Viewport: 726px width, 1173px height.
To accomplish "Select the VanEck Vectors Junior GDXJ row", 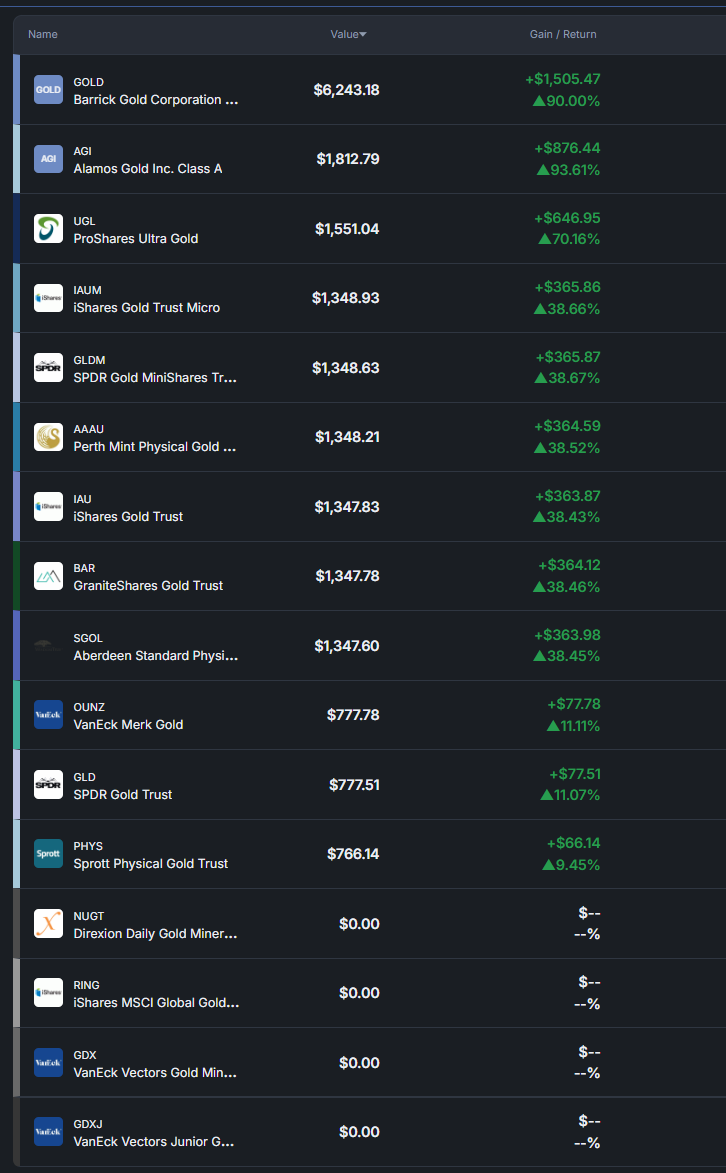I will point(372,1132).
